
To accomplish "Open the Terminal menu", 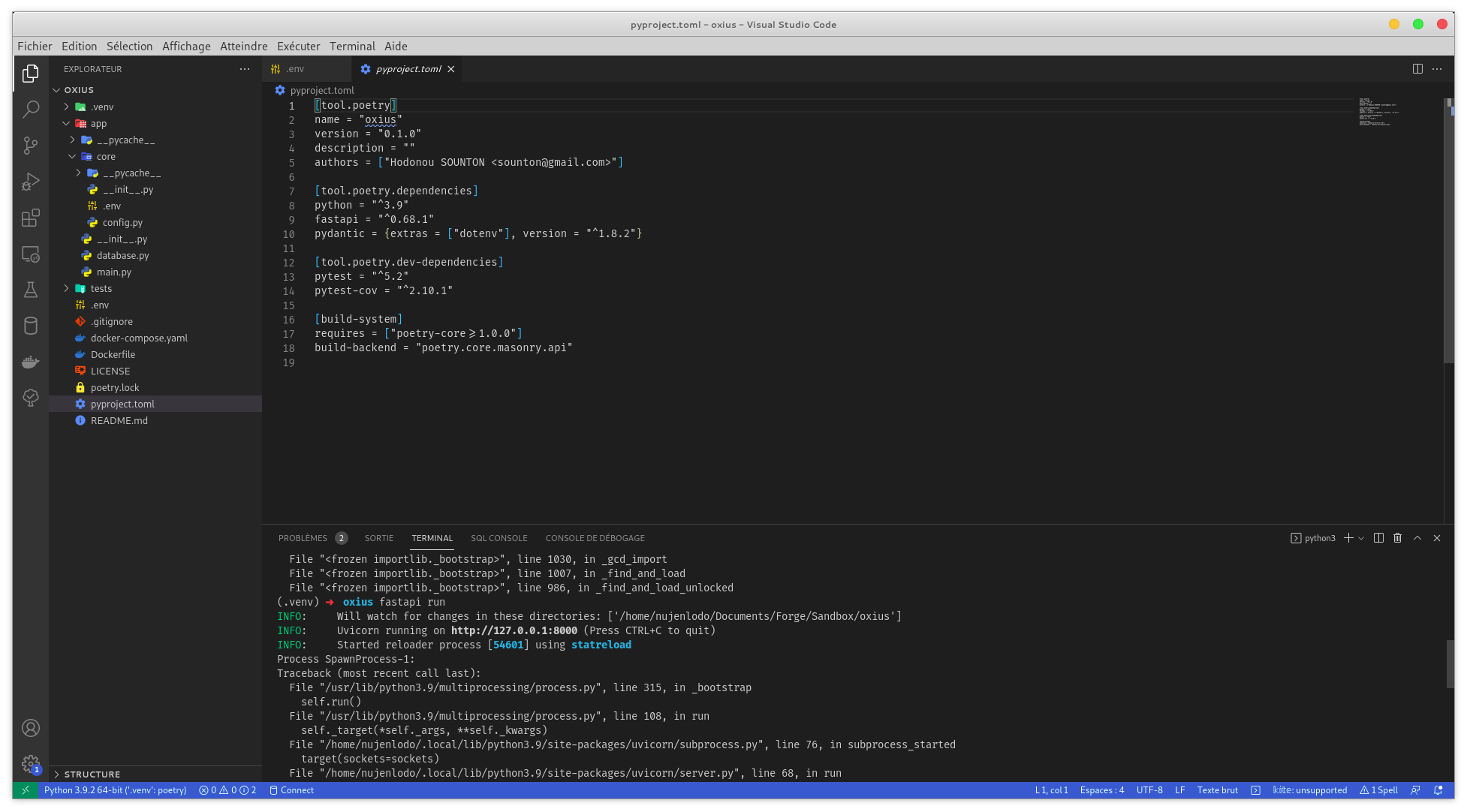I will pyautogui.click(x=351, y=47).
